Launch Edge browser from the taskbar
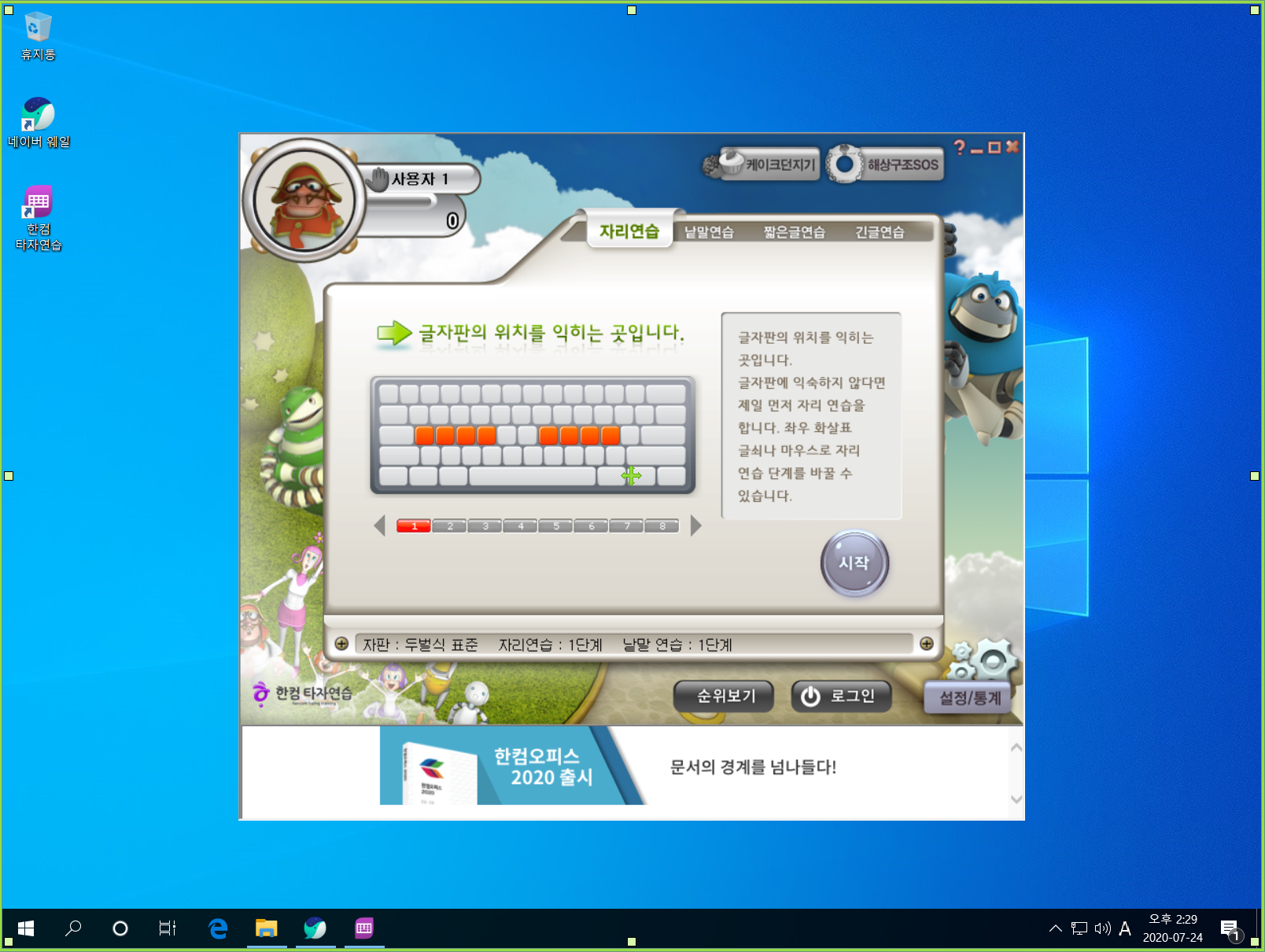This screenshot has height=952, width=1265. (x=218, y=928)
